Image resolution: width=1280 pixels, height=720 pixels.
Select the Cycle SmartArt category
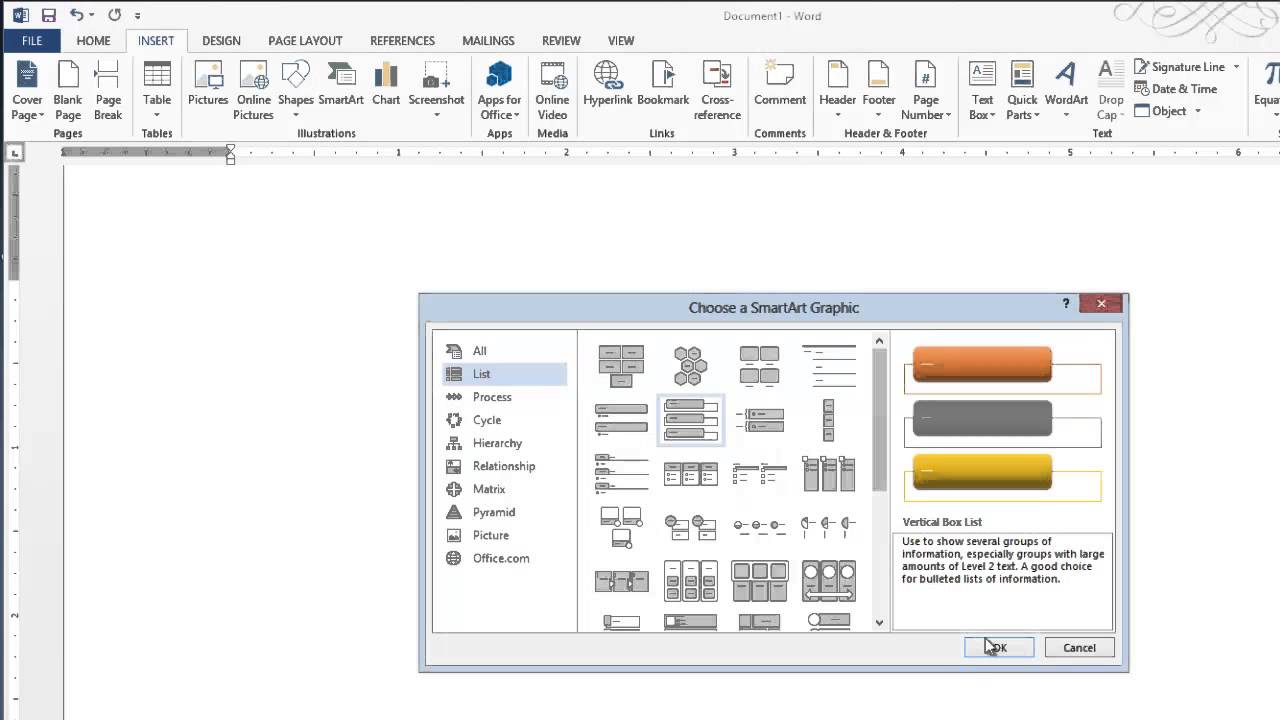tap(504, 420)
